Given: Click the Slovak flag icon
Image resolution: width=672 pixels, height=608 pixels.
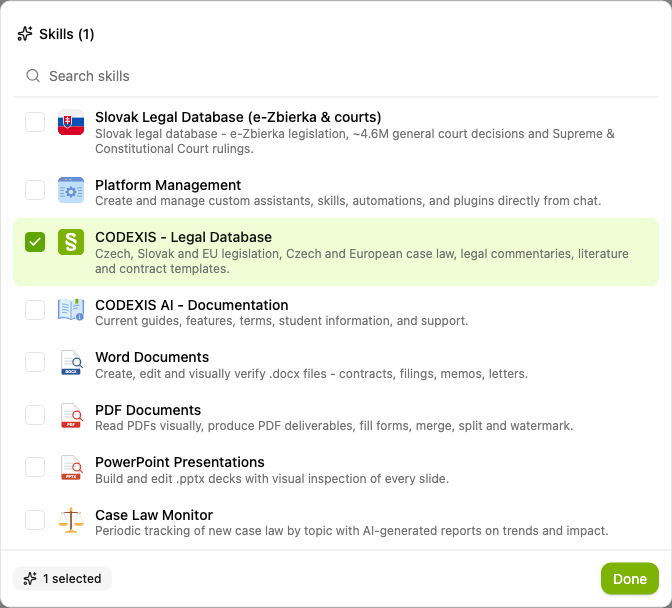Looking at the screenshot, I should click(71, 122).
